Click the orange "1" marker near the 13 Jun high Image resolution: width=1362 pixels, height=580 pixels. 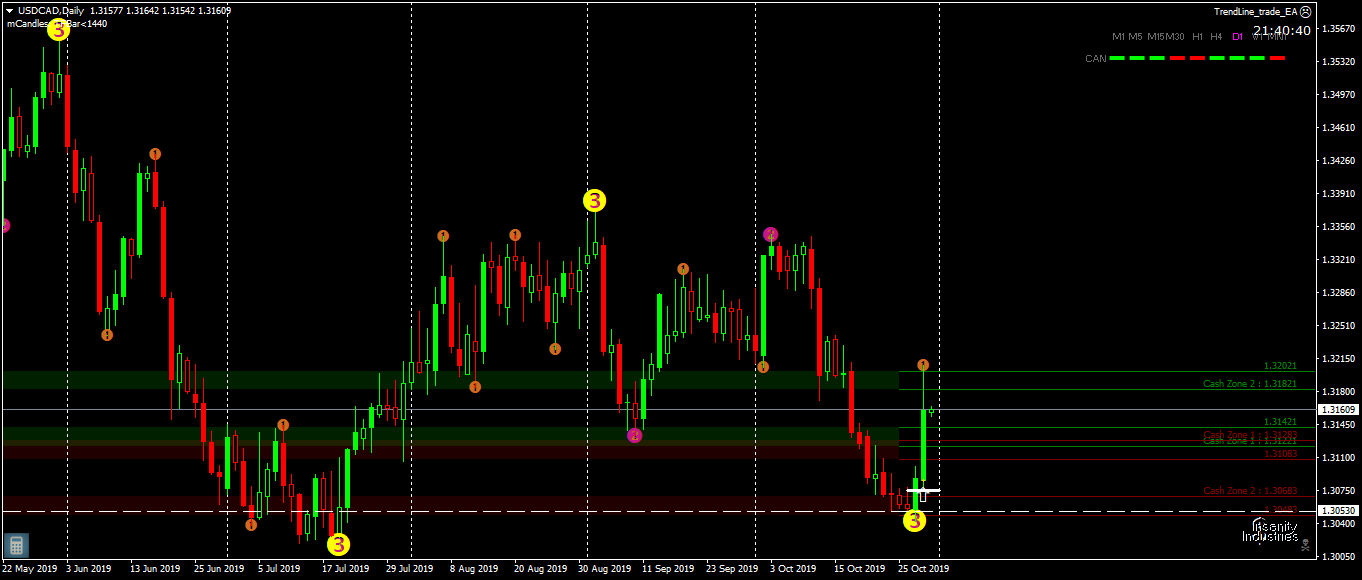[153, 153]
